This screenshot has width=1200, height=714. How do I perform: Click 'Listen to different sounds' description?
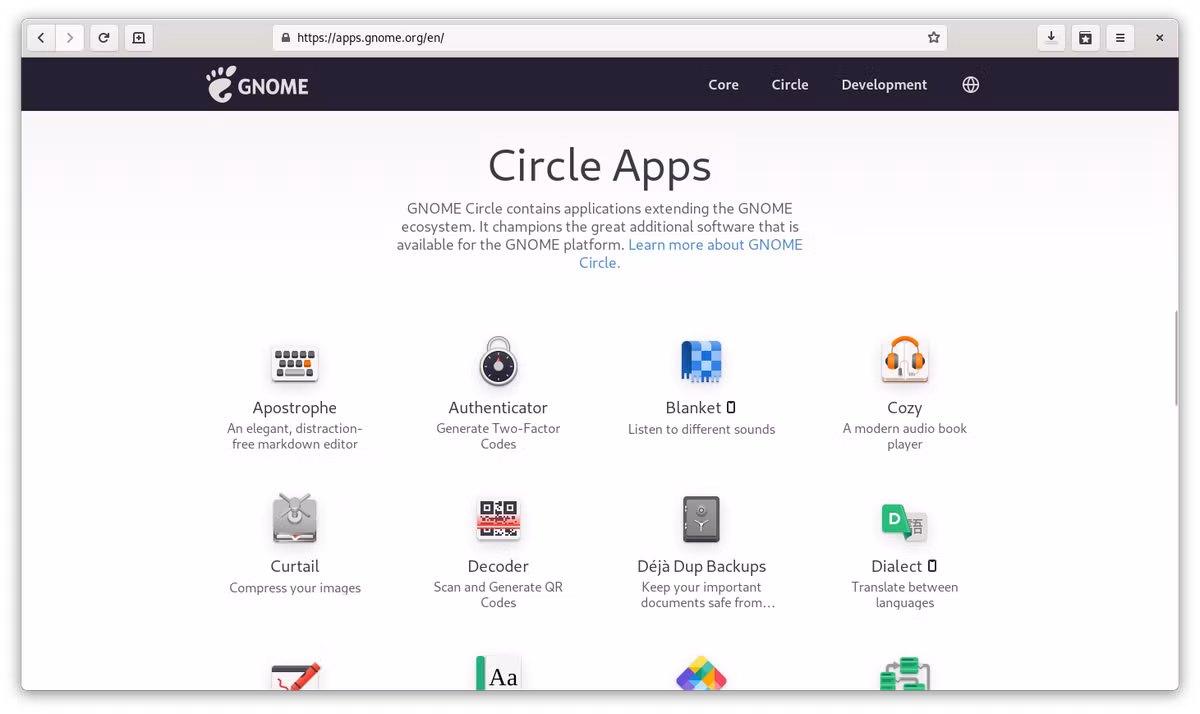click(701, 429)
